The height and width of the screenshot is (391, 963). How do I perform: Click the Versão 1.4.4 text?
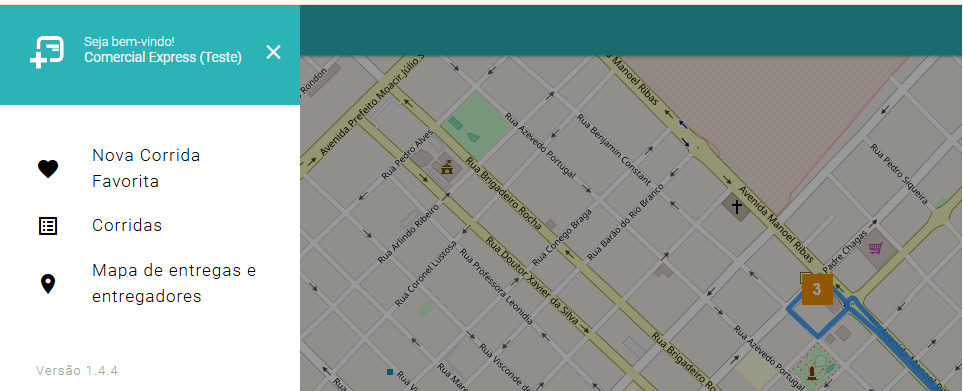tap(77, 371)
